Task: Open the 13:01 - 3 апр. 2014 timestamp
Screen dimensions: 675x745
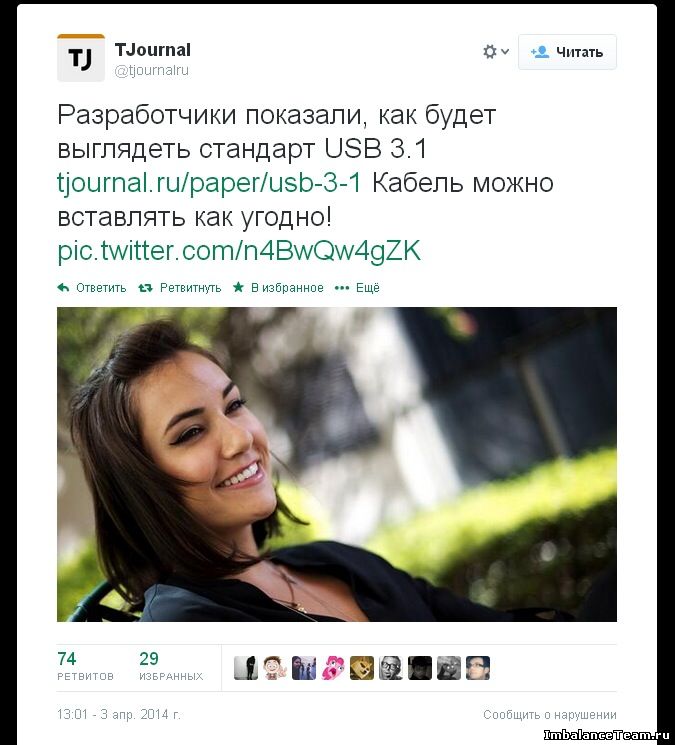Action: point(119,714)
